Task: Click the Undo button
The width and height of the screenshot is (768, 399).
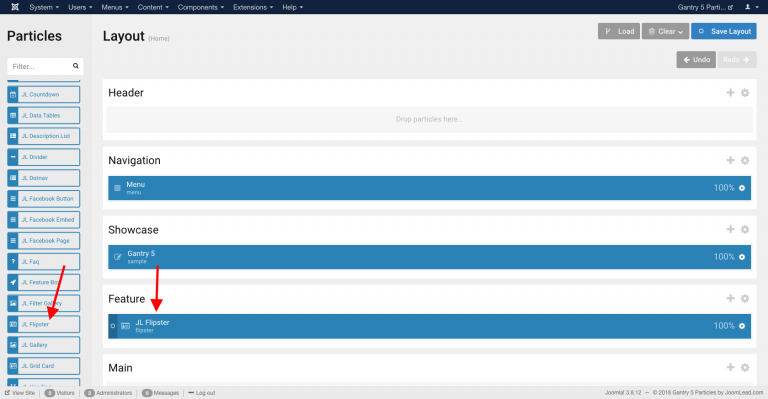Action: pos(696,60)
